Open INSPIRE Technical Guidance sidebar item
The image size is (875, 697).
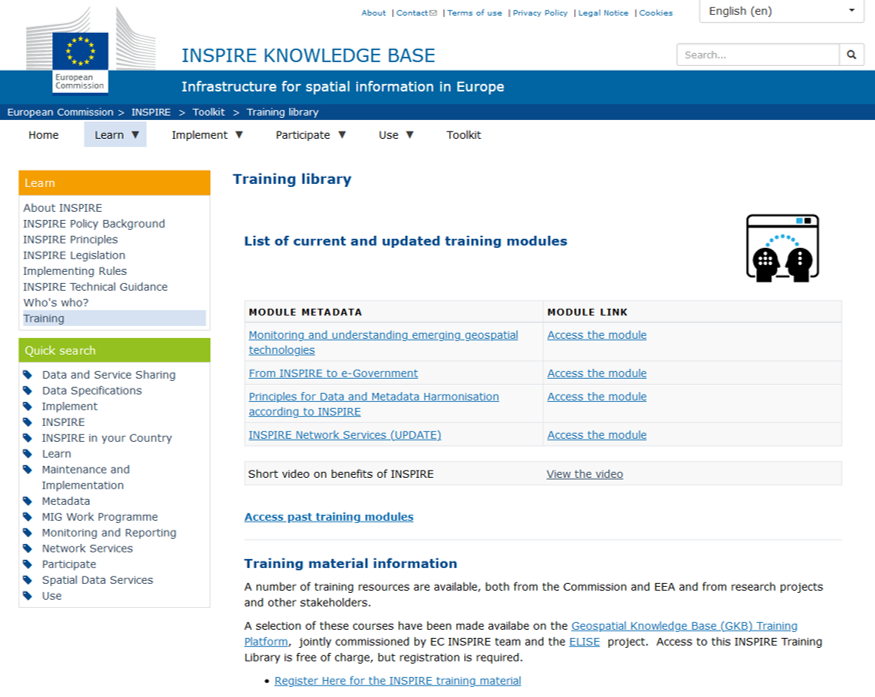coord(95,286)
